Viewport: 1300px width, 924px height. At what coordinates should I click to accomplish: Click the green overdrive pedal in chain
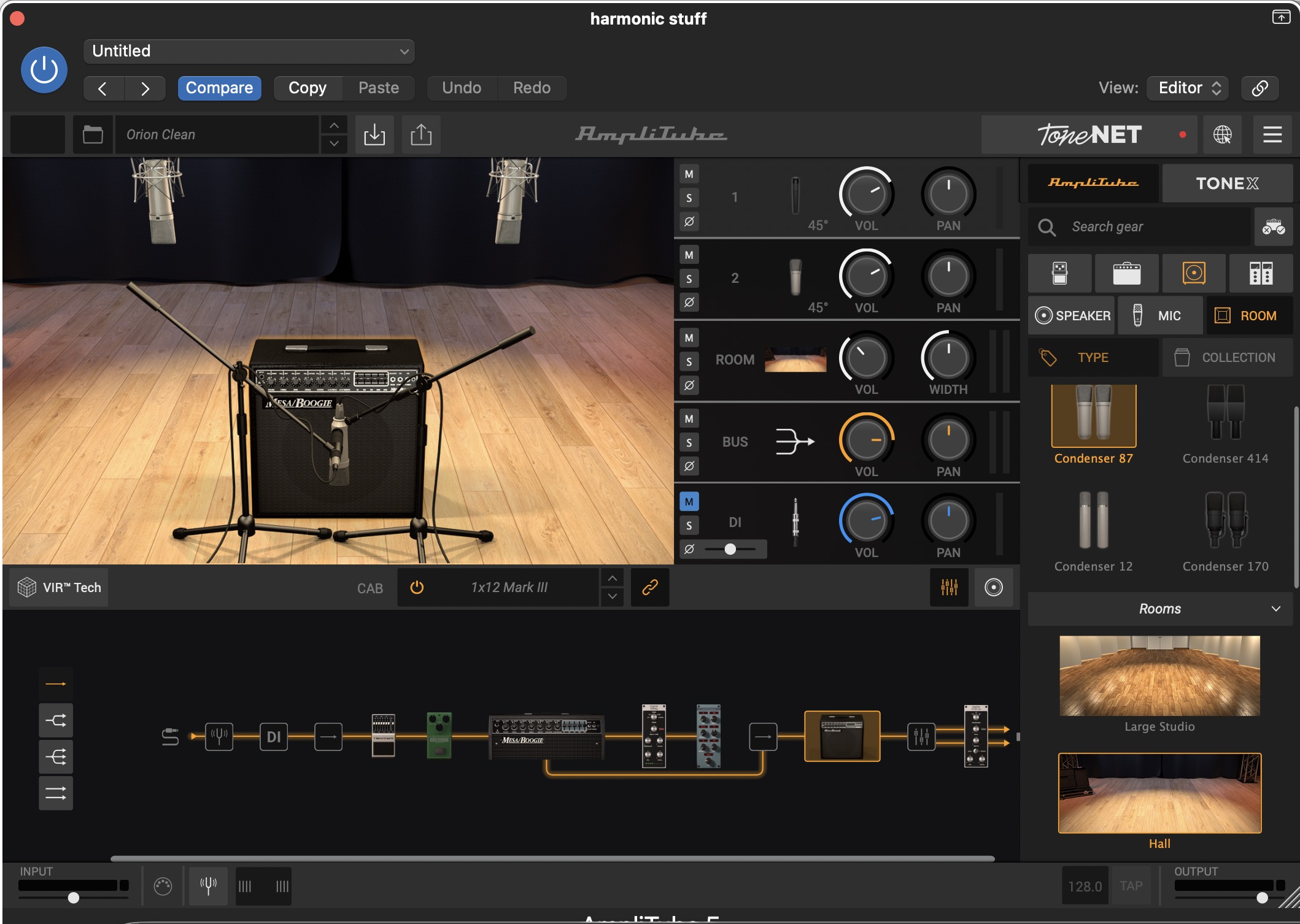439,735
